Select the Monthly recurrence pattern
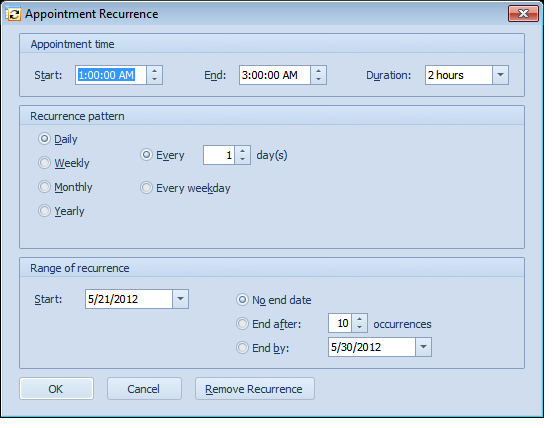Viewport: 554px width, 428px height. 65,187
